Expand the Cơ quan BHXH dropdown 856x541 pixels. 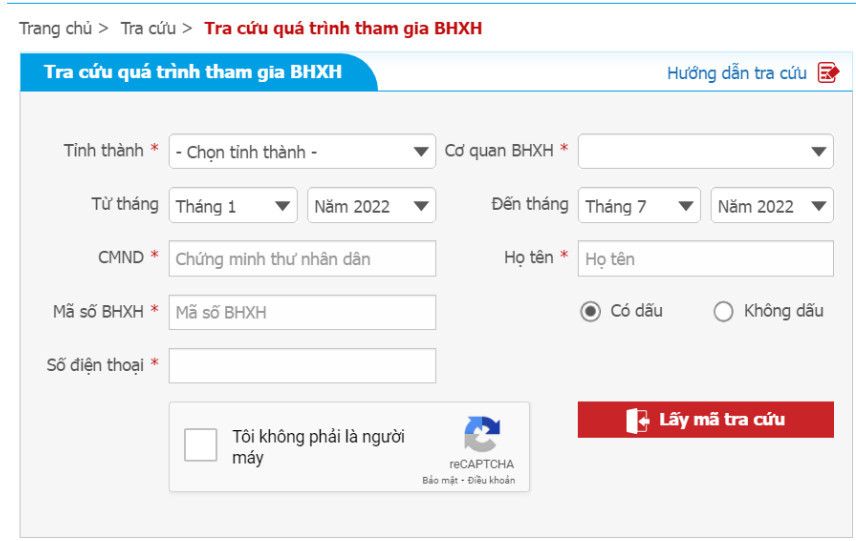coord(705,151)
